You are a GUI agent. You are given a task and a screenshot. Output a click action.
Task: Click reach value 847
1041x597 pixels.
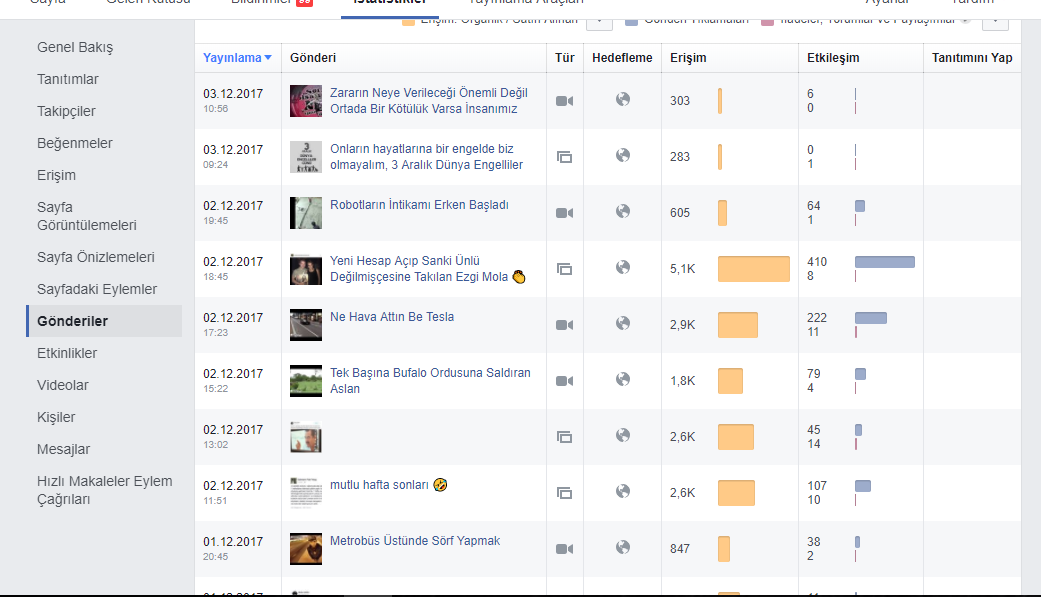click(x=680, y=549)
